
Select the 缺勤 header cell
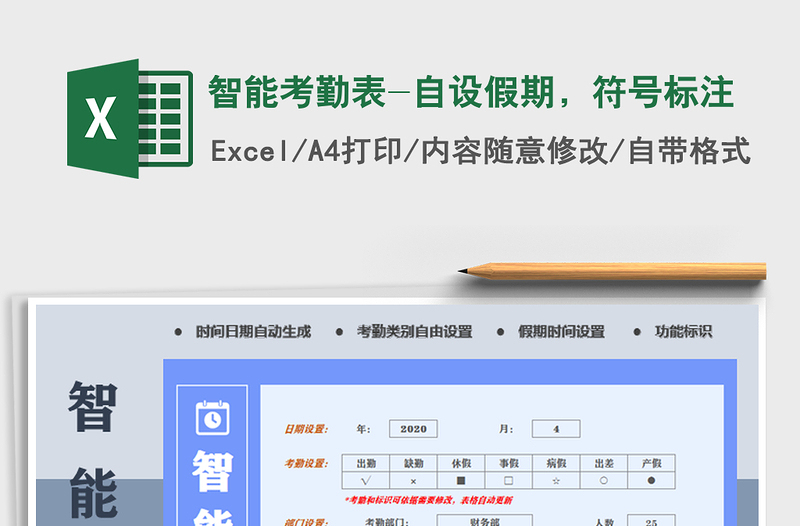[413, 463]
